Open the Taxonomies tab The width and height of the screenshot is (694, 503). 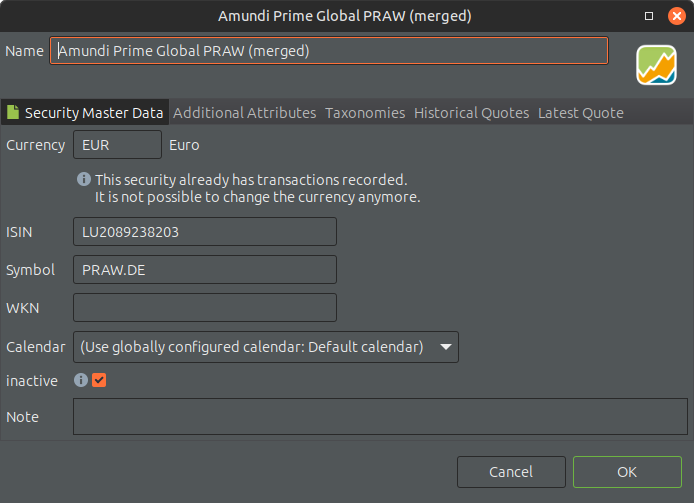365,113
